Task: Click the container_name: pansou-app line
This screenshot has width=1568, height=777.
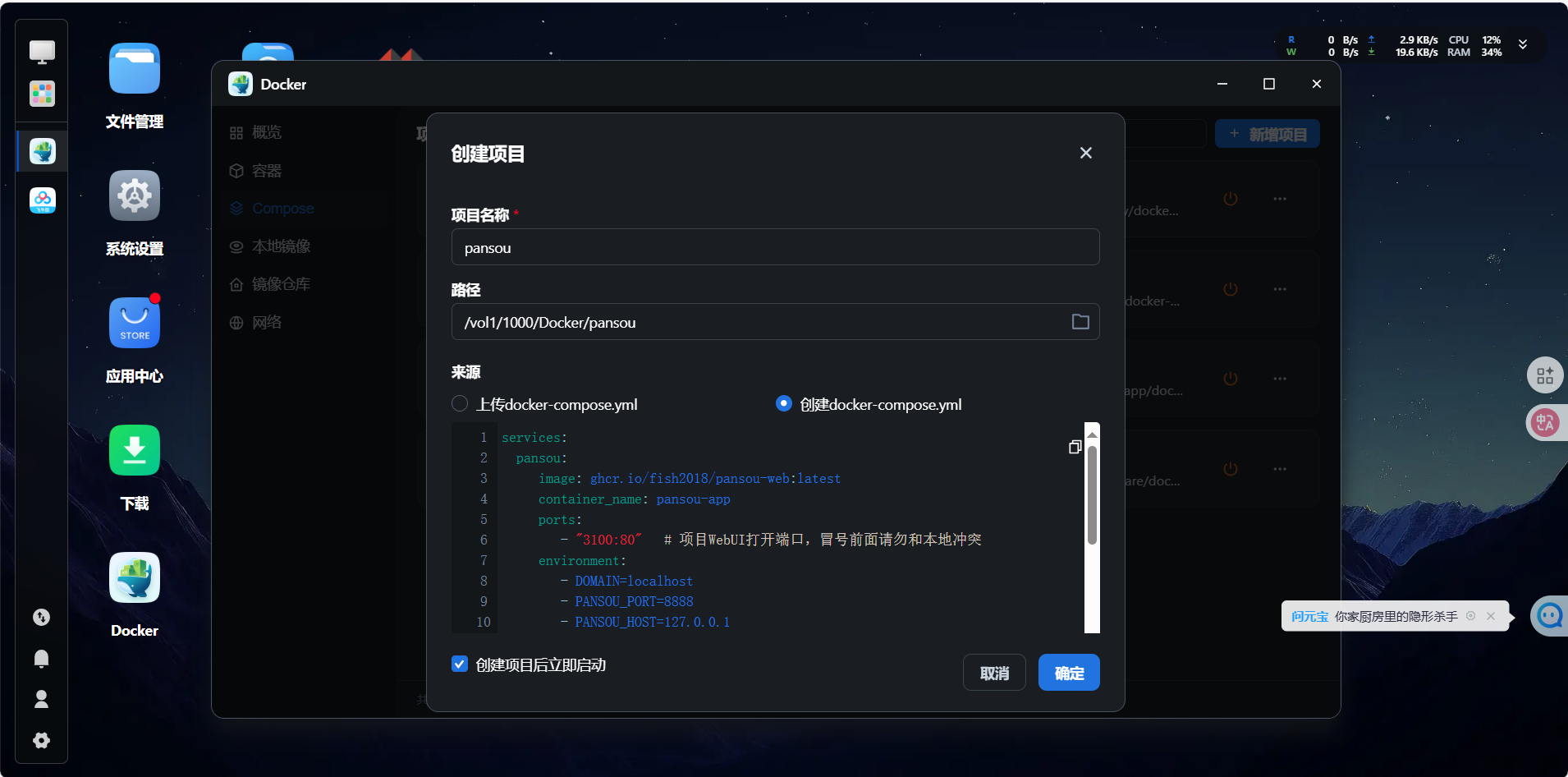Action: point(634,499)
